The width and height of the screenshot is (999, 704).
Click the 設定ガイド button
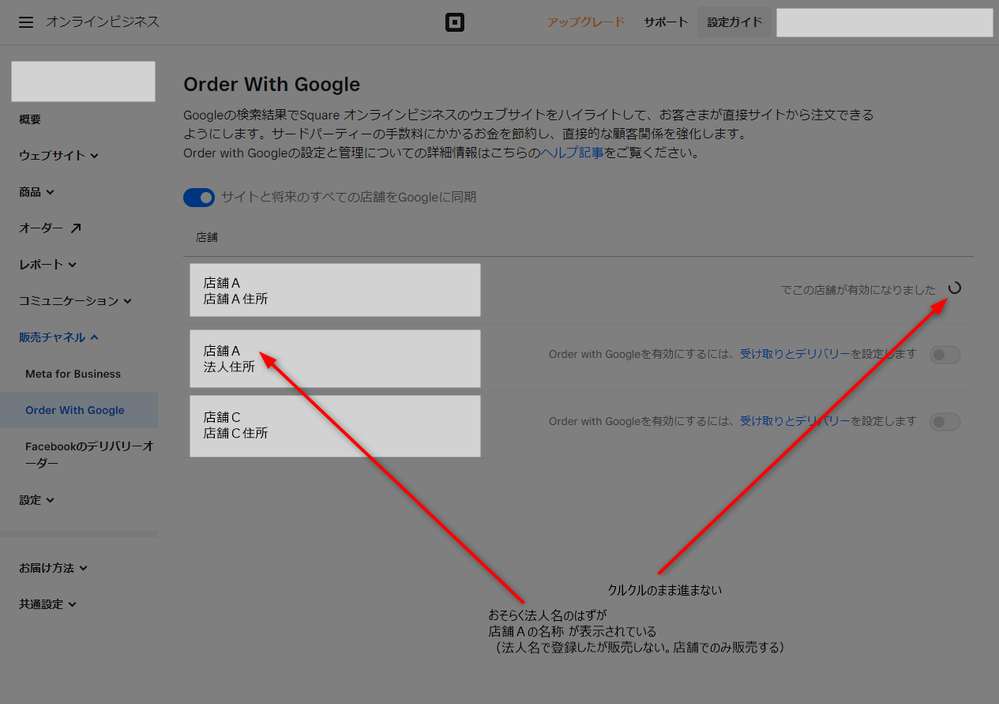point(734,22)
